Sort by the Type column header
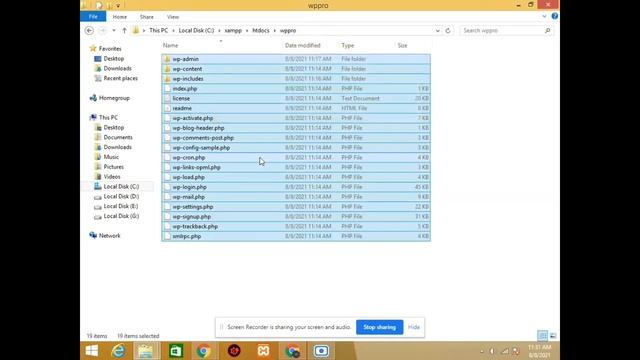This screenshot has height=360, width=640. 348,45
